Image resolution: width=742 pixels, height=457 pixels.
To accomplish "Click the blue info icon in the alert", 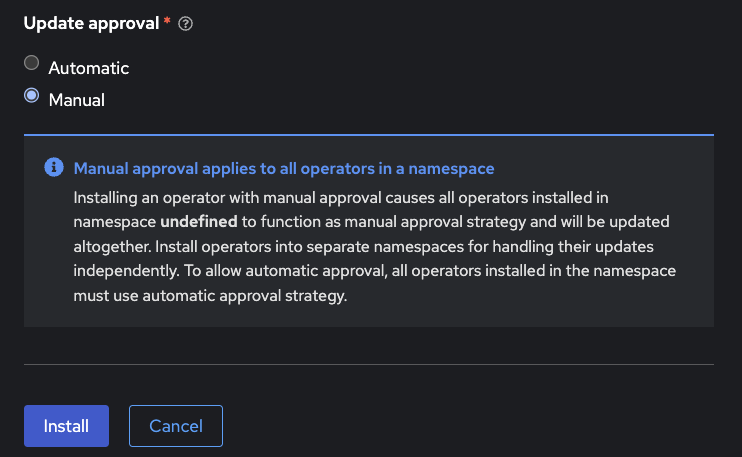I will (53, 168).
